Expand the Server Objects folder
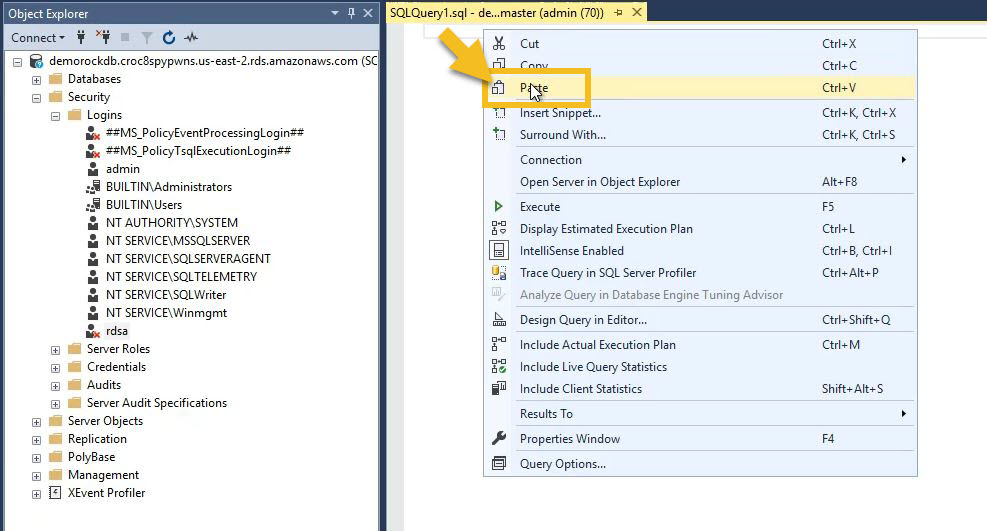Image resolution: width=987 pixels, height=531 pixels. (x=37, y=422)
